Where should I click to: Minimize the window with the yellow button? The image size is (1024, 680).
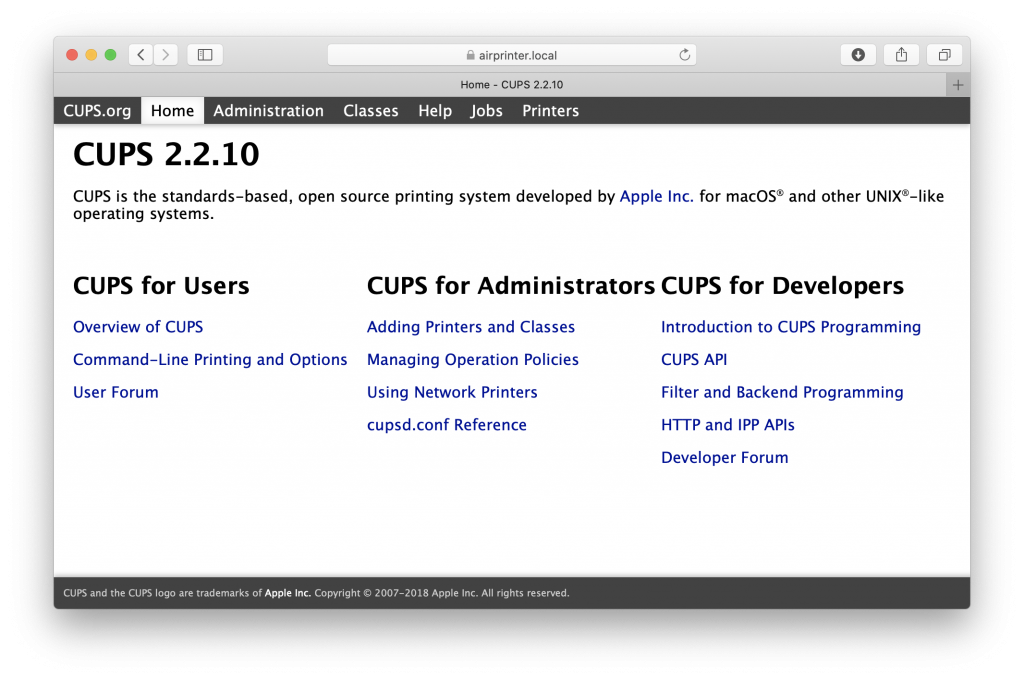(x=91, y=55)
